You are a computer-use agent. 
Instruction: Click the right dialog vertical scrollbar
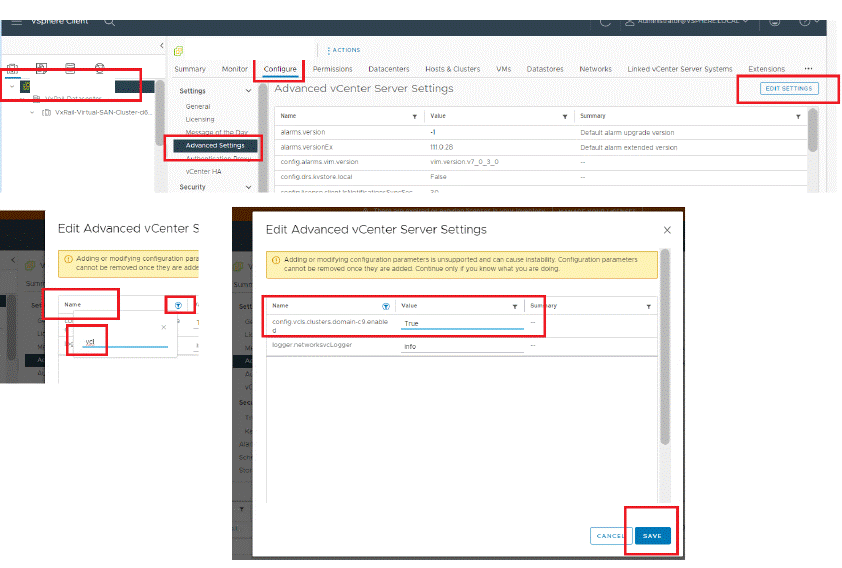[665, 347]
